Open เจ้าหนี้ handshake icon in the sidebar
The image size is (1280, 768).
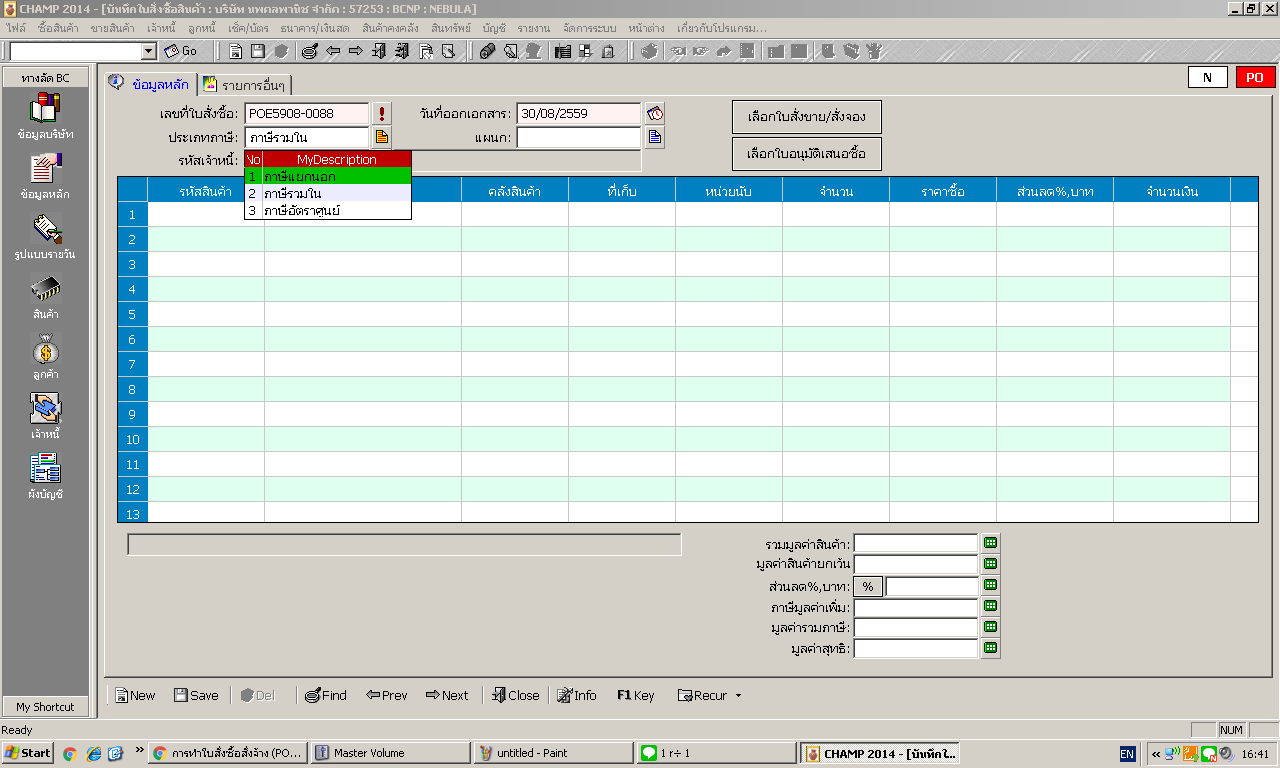click(45, 408)
